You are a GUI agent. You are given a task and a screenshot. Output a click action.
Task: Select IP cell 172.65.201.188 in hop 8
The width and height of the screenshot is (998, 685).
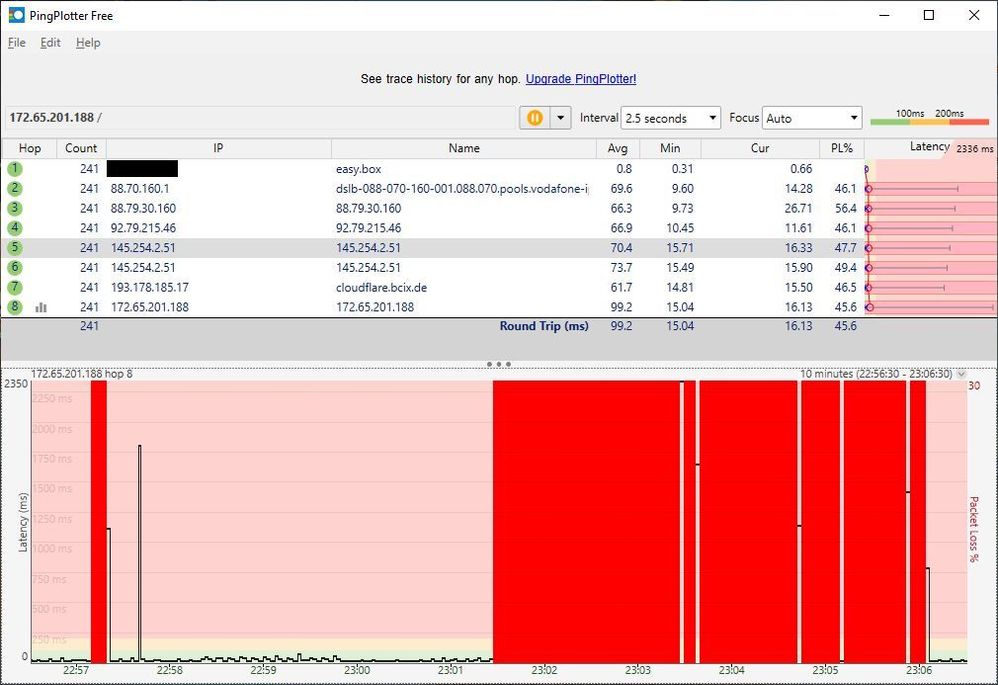click(x=150, y=307)
